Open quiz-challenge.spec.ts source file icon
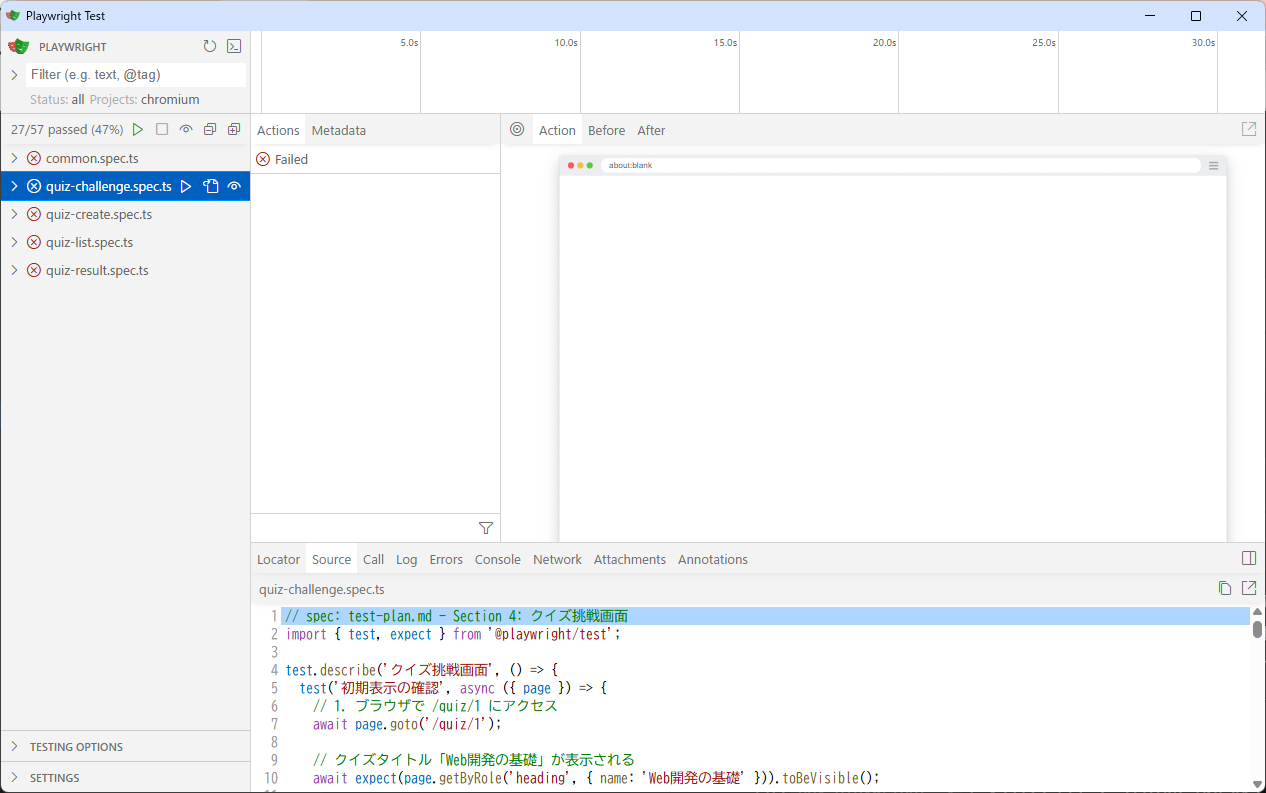Image resolution: width=1266 pixels, height=793 pixels. click(210, 186)
